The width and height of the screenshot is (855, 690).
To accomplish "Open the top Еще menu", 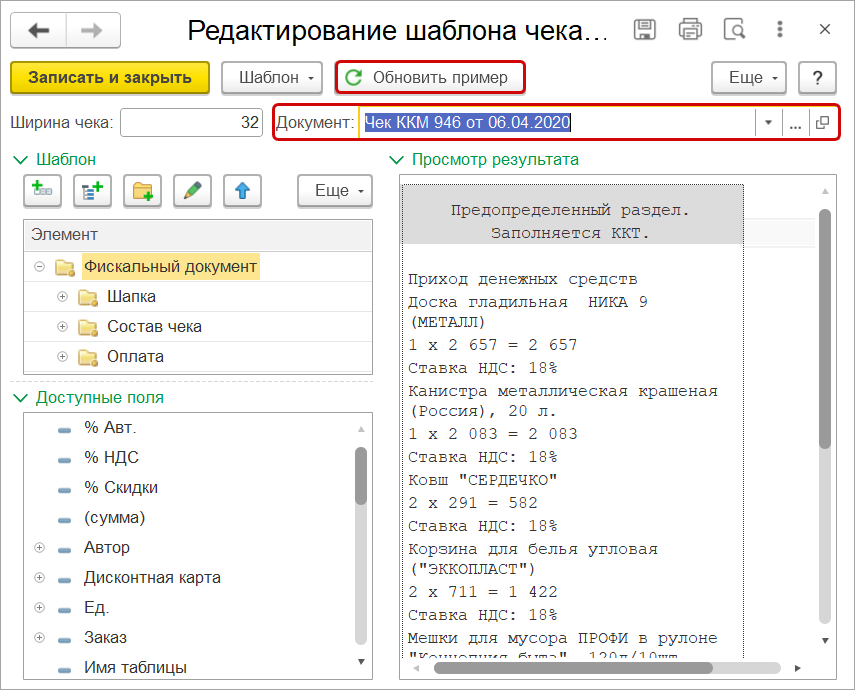I will (749, 77).
